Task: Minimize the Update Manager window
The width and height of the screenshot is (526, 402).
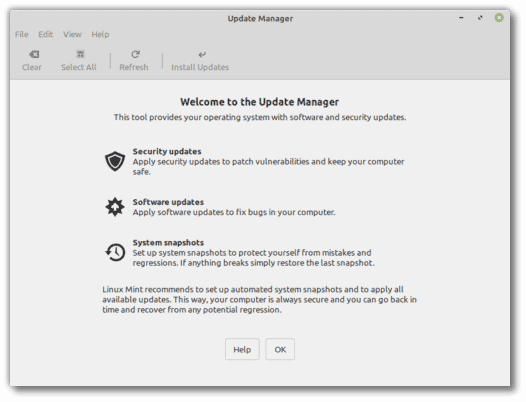Action: pos(461,18)
